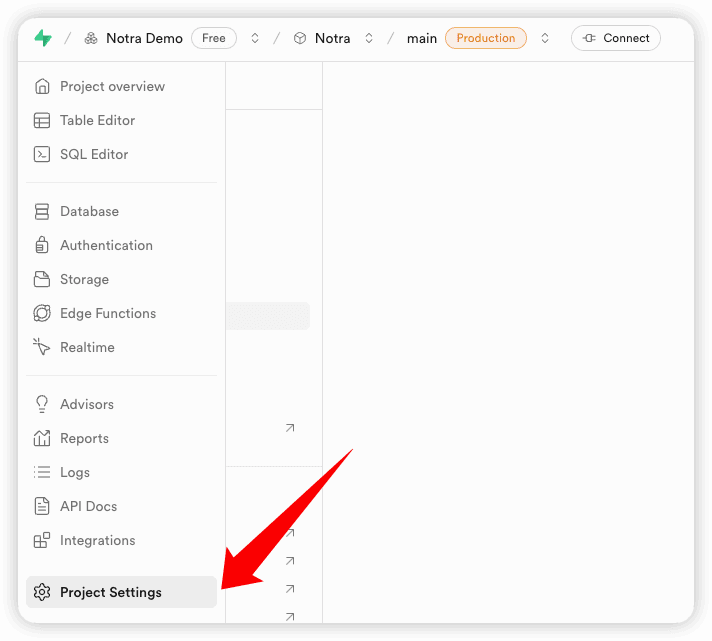Click the Connect button
The height and width of the screenshot is (641, 712).
point(616,38)
